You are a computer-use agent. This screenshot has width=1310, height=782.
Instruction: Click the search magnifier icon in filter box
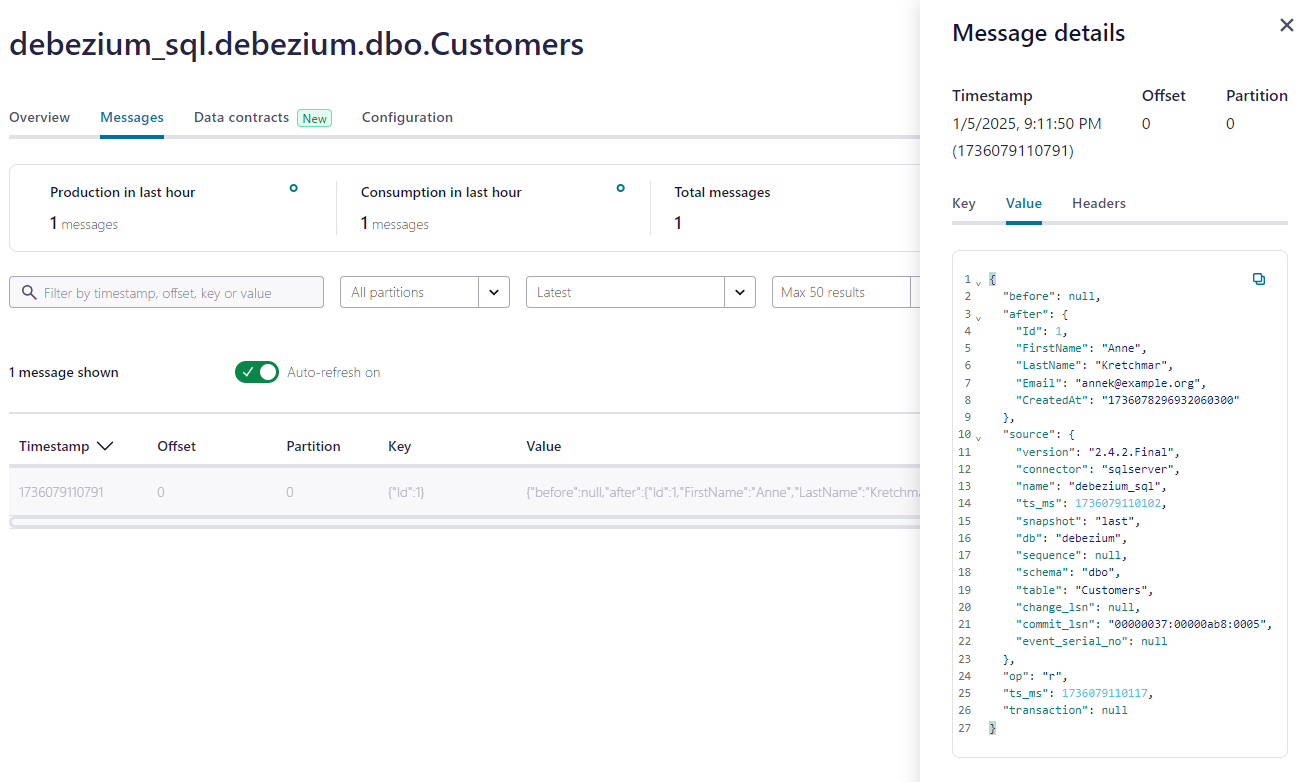(x=27, y=293)
